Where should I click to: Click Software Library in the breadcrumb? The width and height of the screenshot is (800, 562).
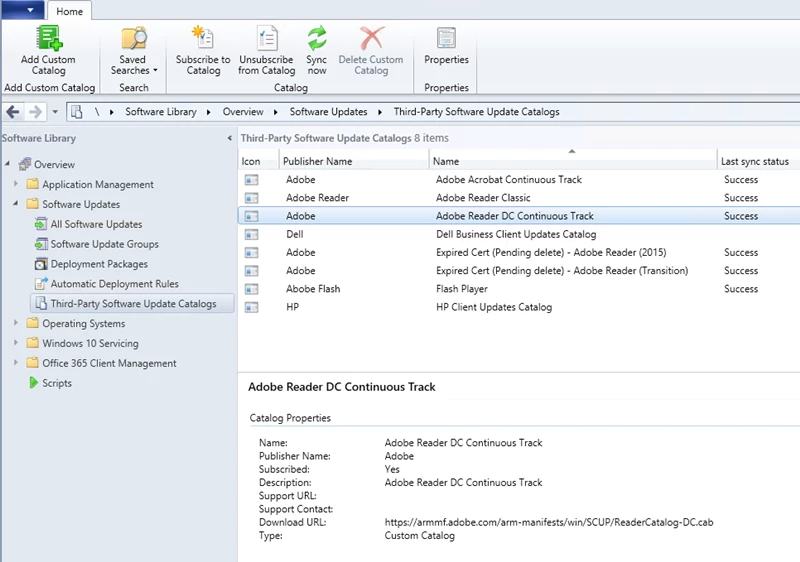coord(161,112)
